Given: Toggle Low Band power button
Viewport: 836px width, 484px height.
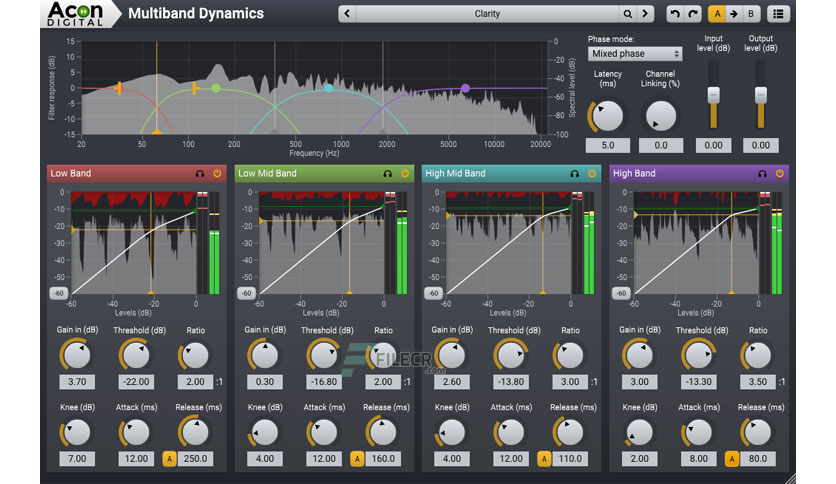Looking at the screenshot, I should (x=217, y=173).
